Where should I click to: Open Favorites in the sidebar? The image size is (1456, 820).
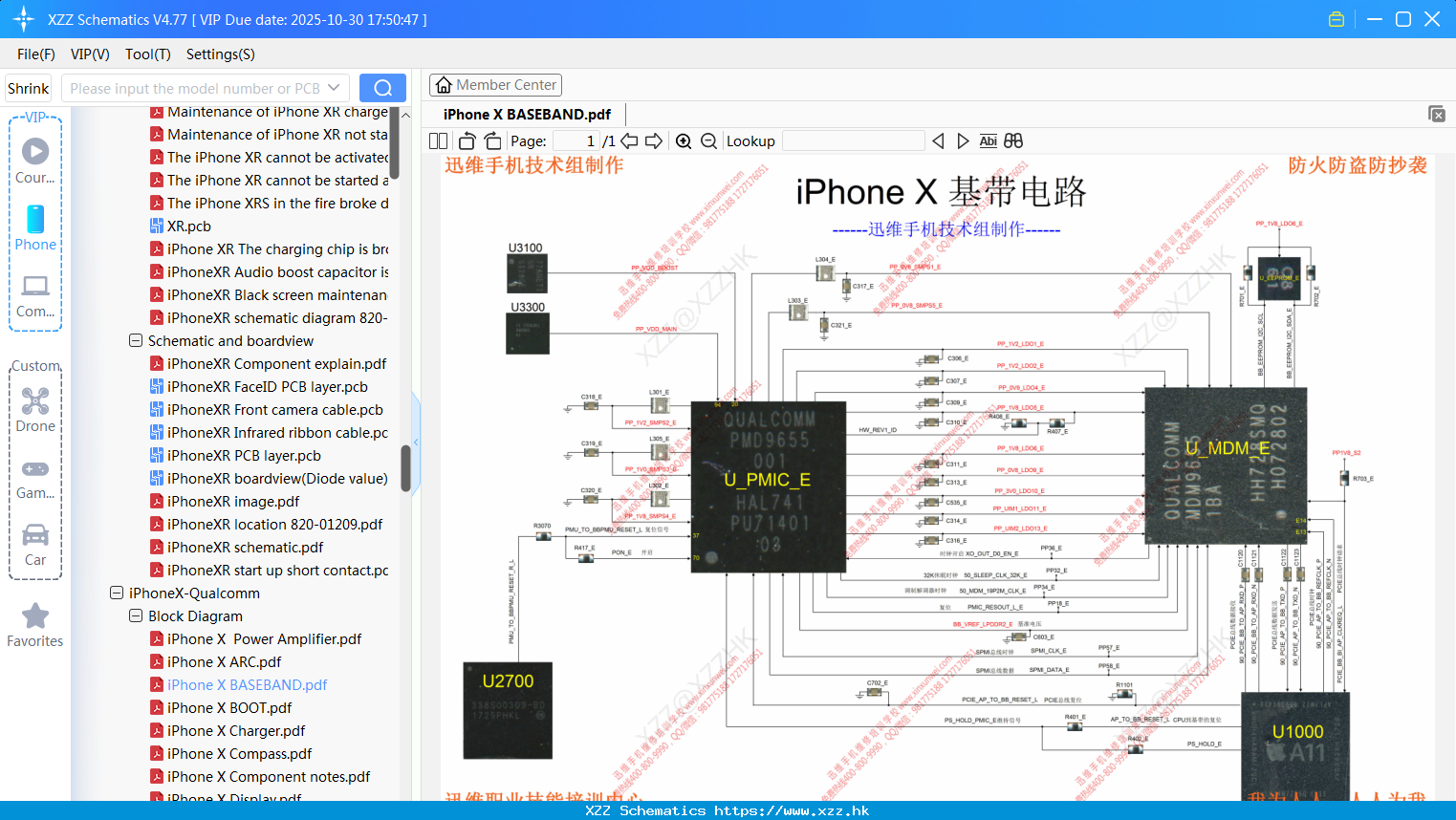click(35, 626)
